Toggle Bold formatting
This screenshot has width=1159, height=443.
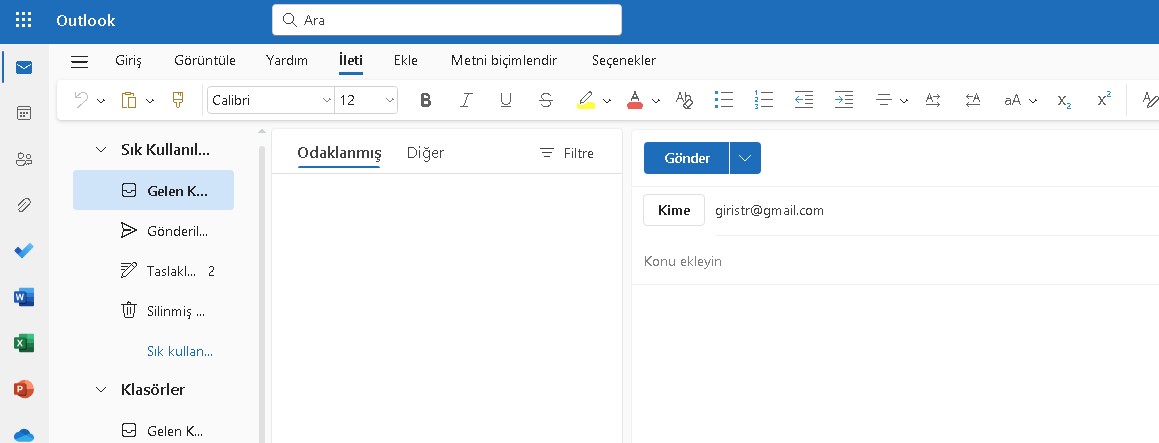coord(425,100)
